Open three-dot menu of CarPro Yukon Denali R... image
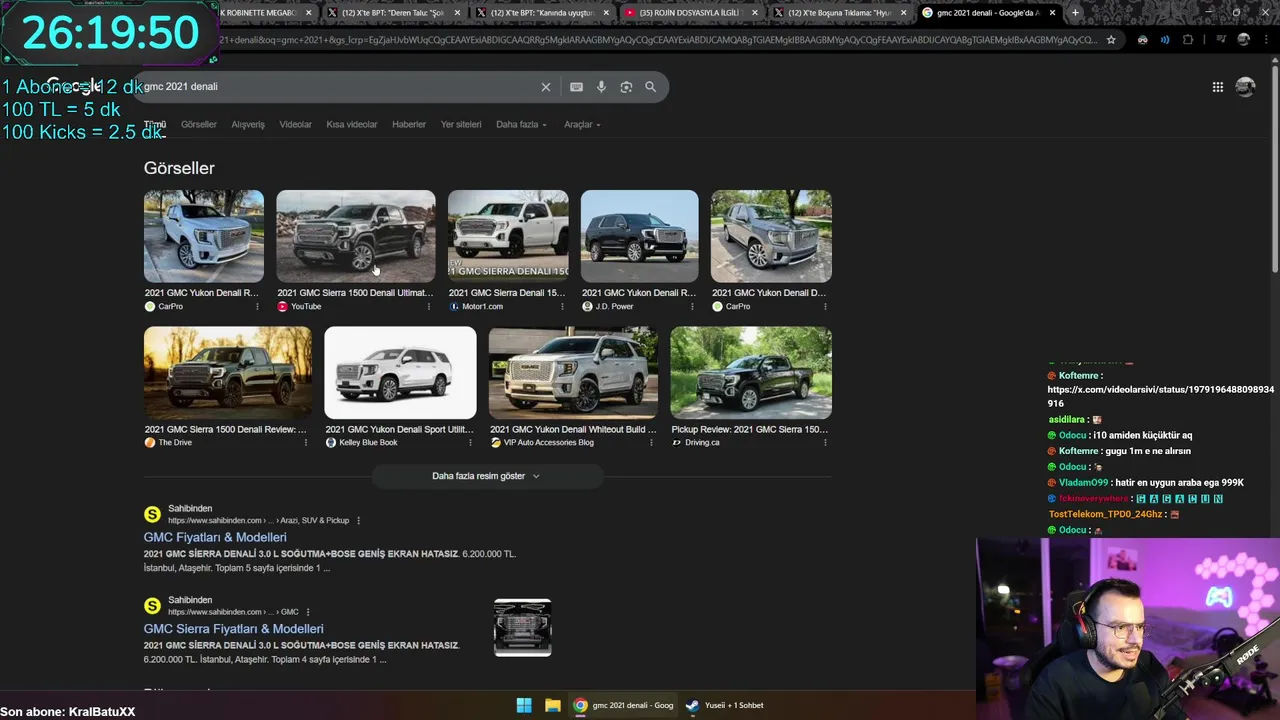Image resolution: width=1280 pixels, height=720 pixels. tap(257, 307)
